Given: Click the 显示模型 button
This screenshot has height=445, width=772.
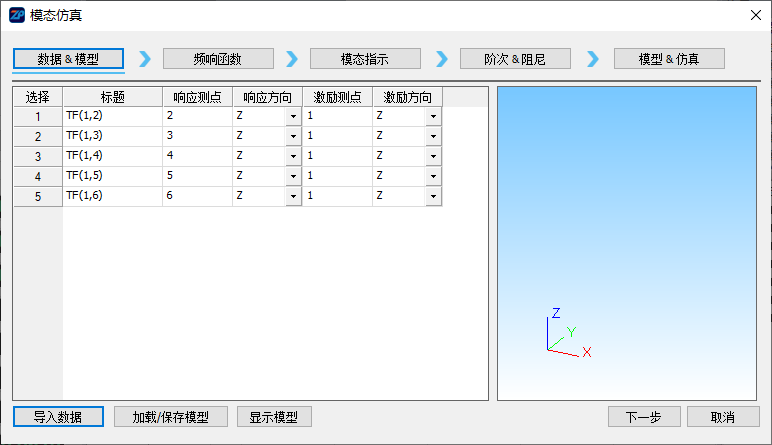Looking at the screenshot, I should click(274, 416).
